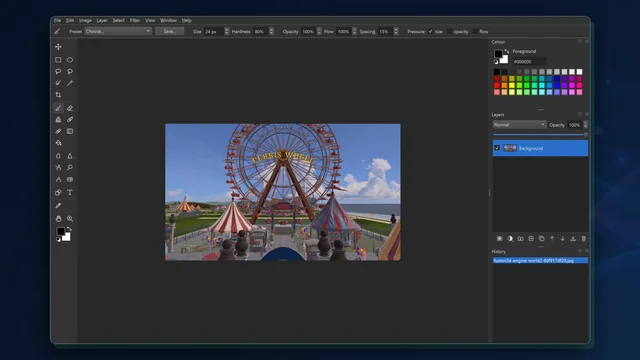Open the Layer menu
Image resolution: width=640 pixels, height=360 pixels.
coord(102,20)
